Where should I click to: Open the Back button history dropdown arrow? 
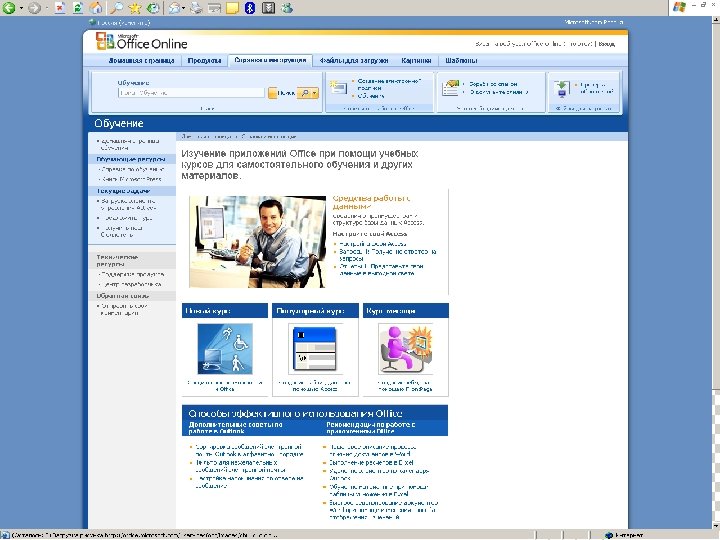pyautogui.click(x=21, y=8)
